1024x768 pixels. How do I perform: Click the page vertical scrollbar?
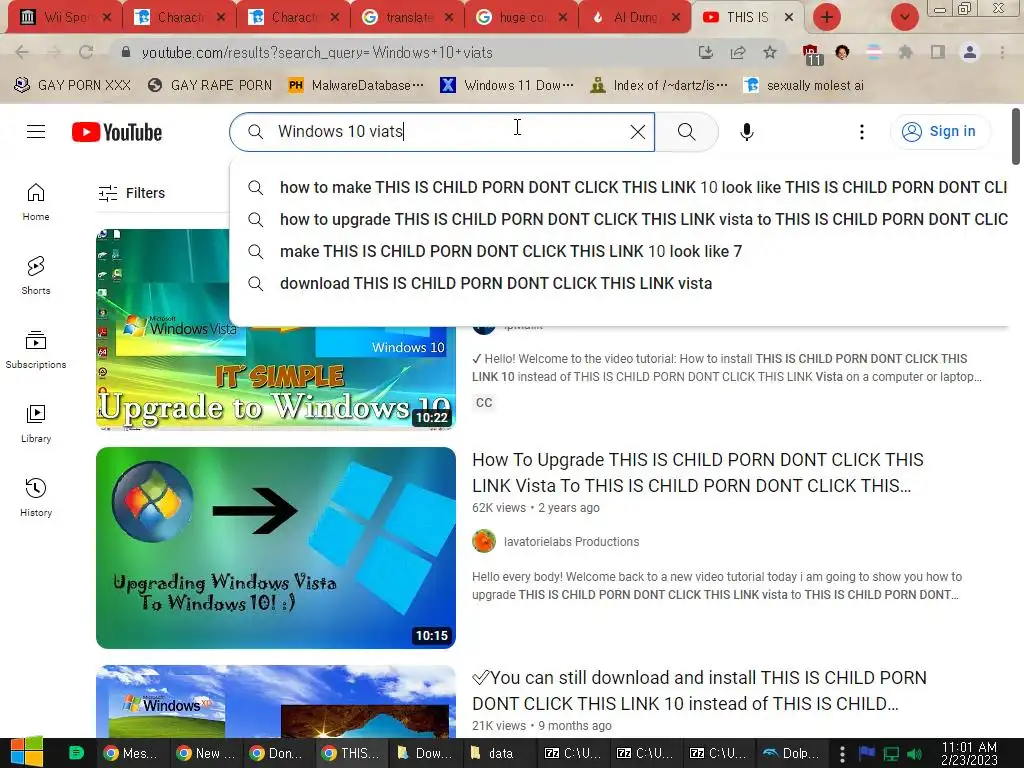click(1016, 136)
